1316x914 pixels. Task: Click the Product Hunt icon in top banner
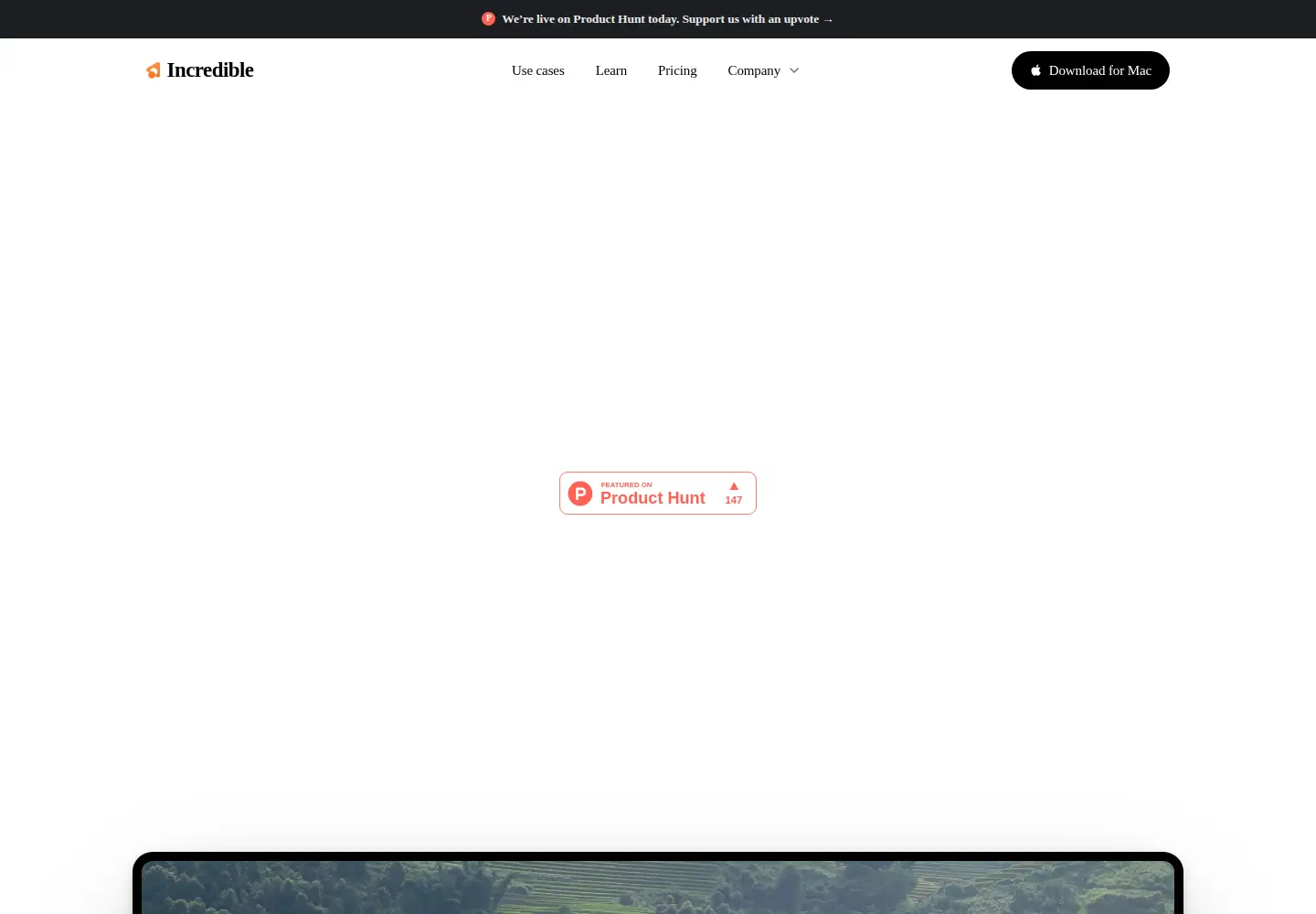click(x=489, y=18)
